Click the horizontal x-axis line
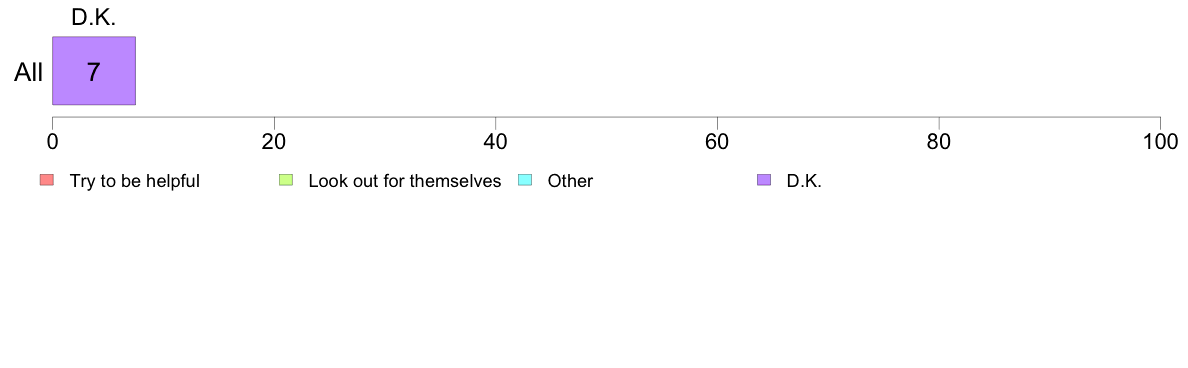The width and height of the screenshot is (1188, 368). click(x=606, y=117)
